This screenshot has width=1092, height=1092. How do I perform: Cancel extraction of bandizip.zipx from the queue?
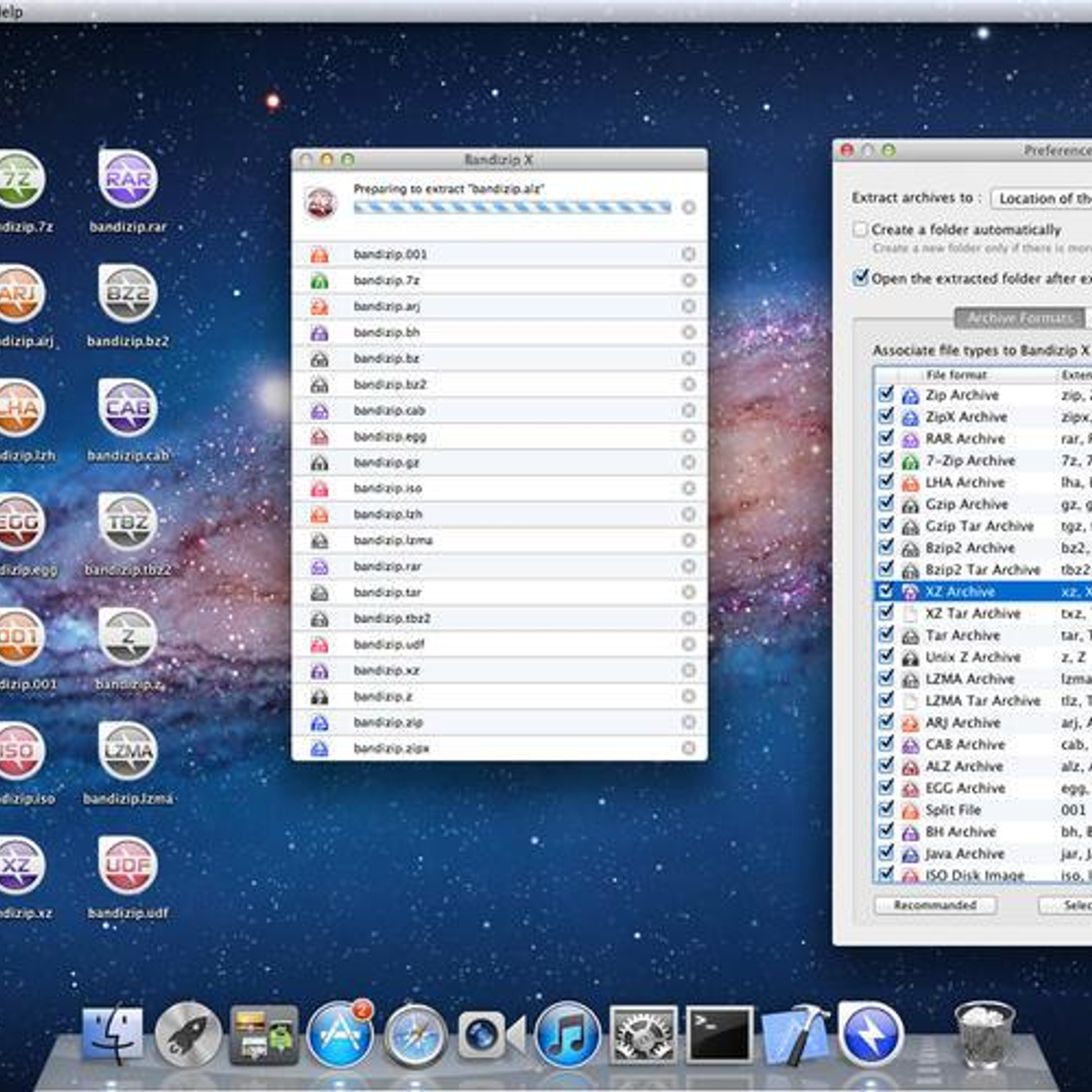point(689,748)
